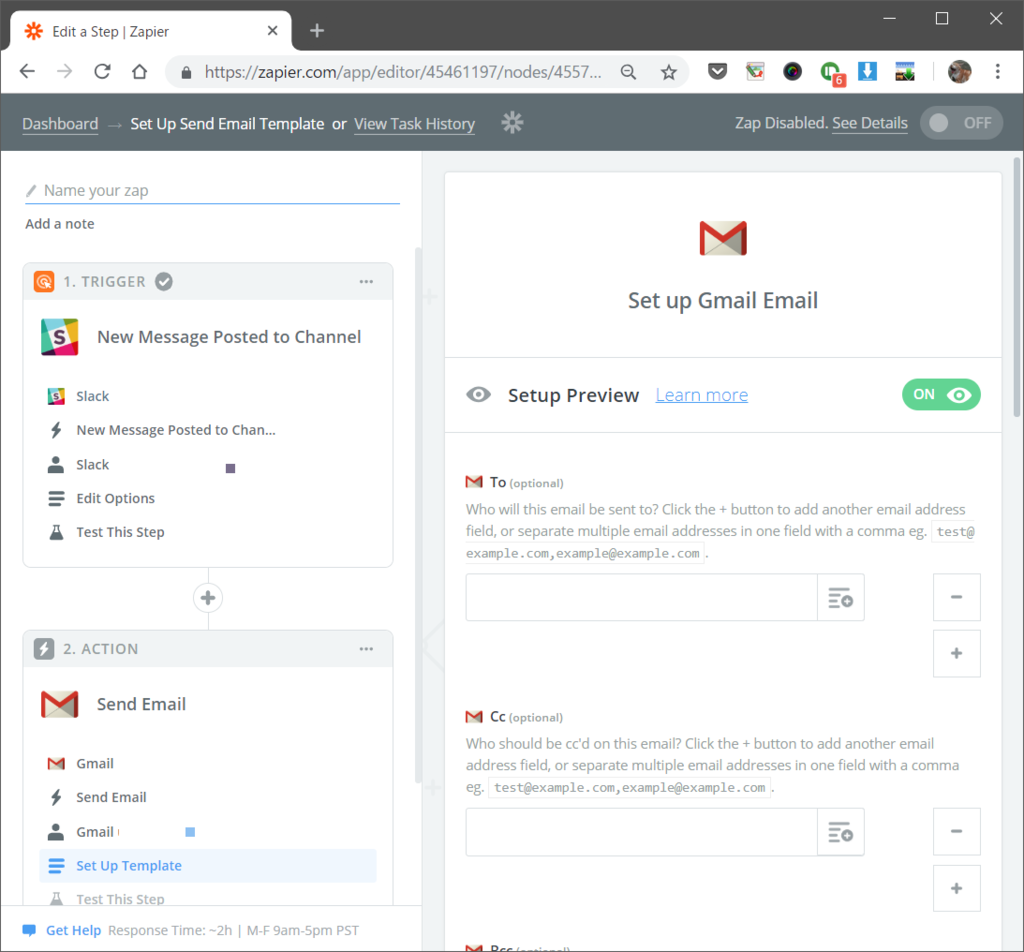Click the colorful circle extension icon
The height and width of the screenshot is (952, 1024).
[x=792, y=71]
